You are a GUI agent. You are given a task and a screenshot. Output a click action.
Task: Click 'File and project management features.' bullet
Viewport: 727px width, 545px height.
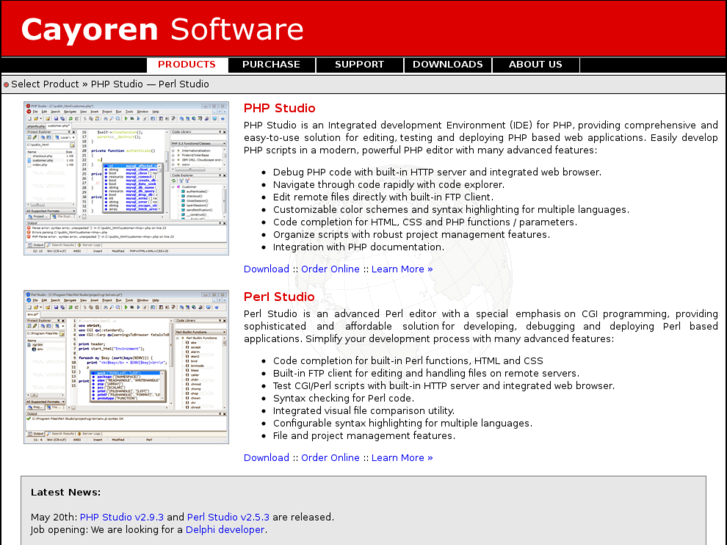click(x=364, y=436)
